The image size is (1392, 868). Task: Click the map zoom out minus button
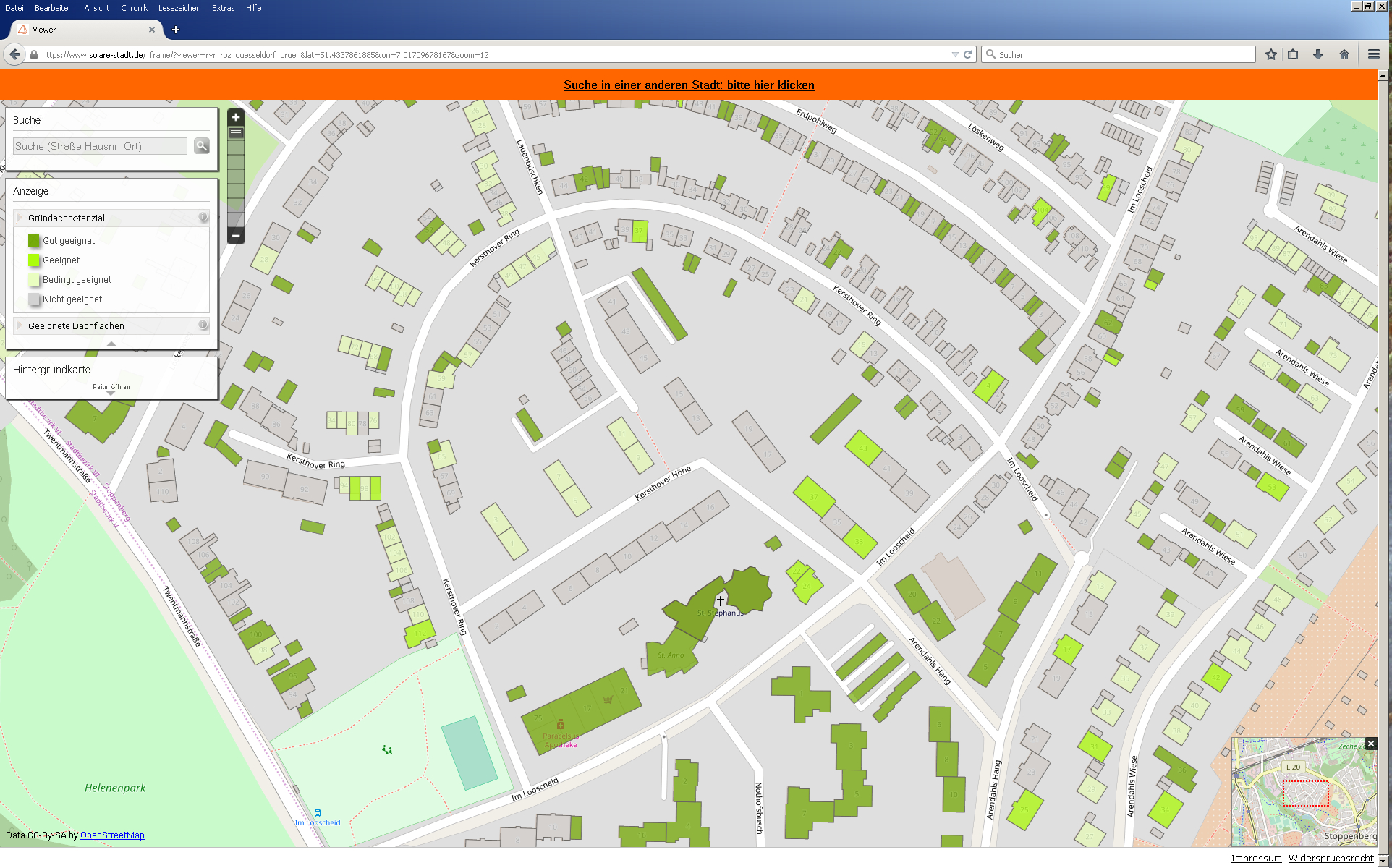235,236
